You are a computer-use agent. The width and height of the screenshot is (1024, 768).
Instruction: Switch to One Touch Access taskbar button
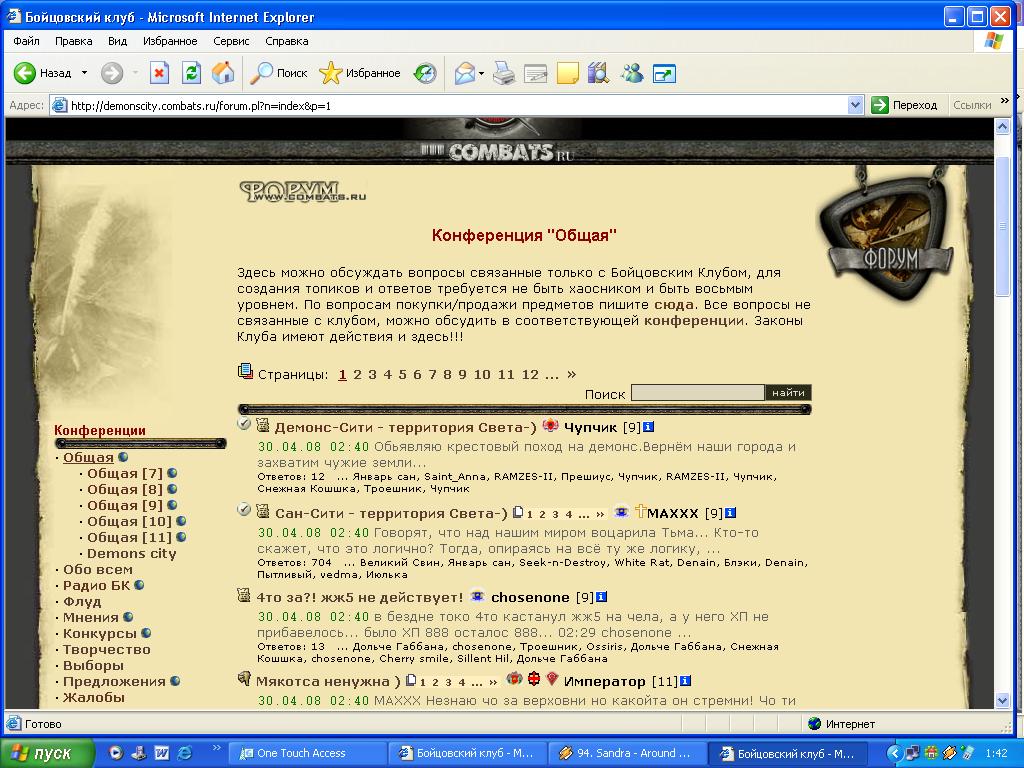click(x=307, y=753)
